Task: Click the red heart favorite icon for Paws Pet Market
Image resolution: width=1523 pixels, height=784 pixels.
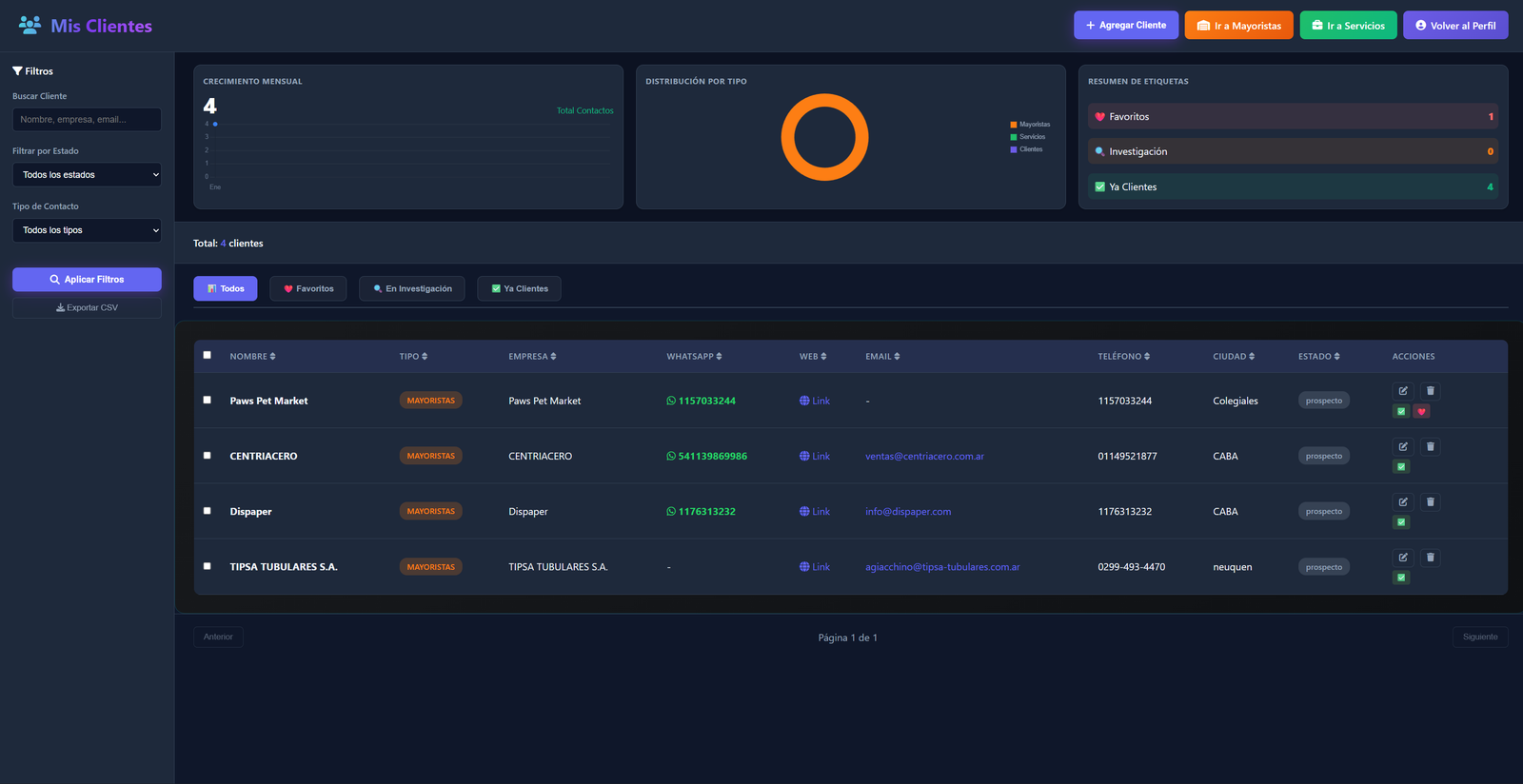Action: point(1421,412)
